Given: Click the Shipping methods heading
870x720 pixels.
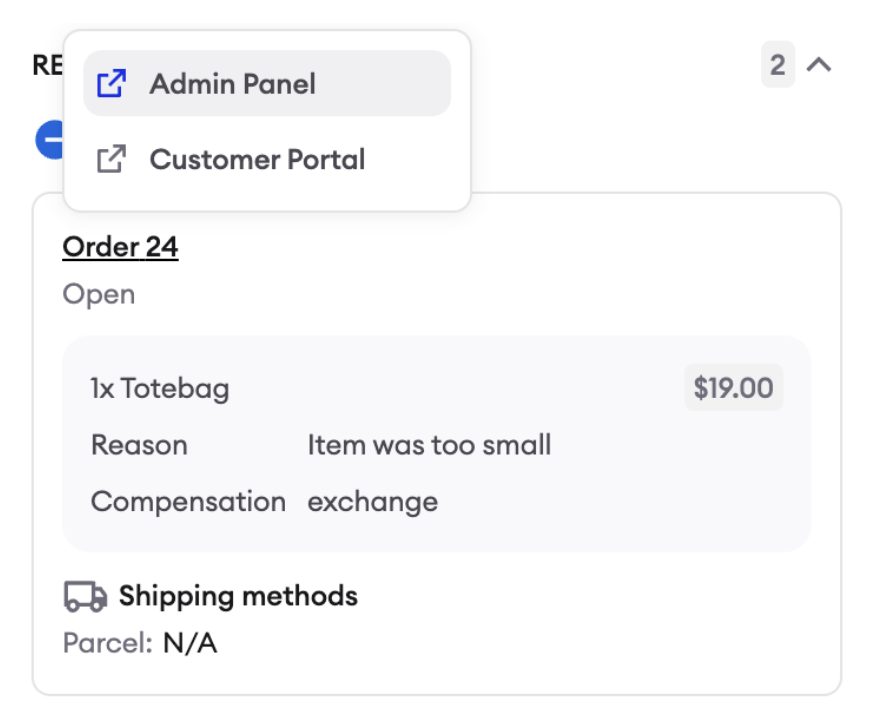Looking at the screenshot, I should (239, 596).
